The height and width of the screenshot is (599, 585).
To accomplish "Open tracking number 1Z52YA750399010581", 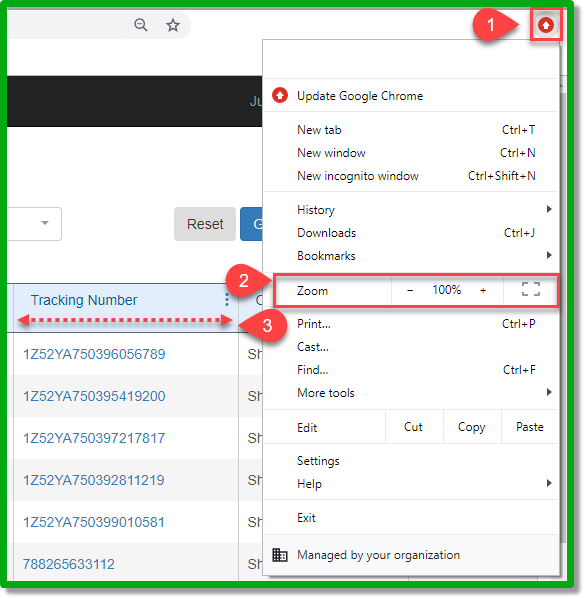I will (94, 522).
